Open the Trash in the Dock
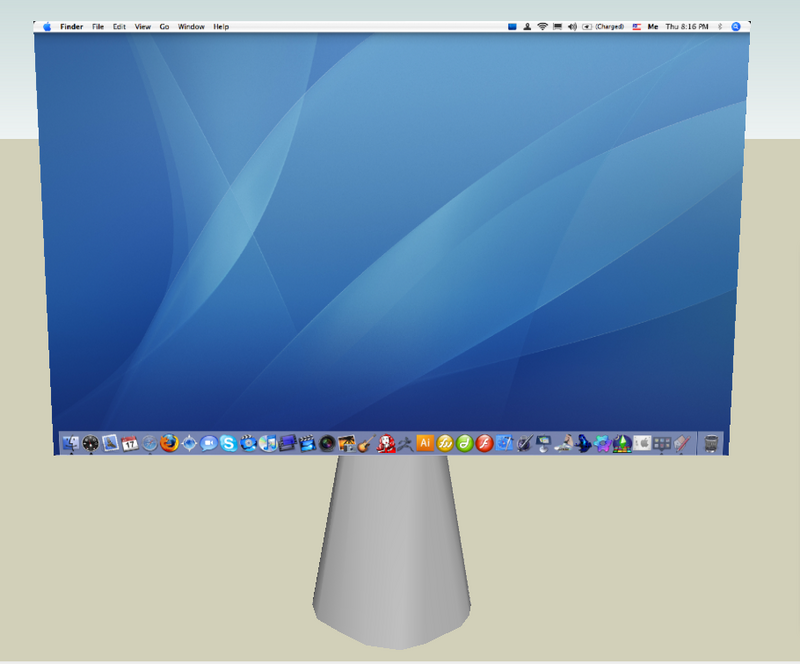 [711, 443]
